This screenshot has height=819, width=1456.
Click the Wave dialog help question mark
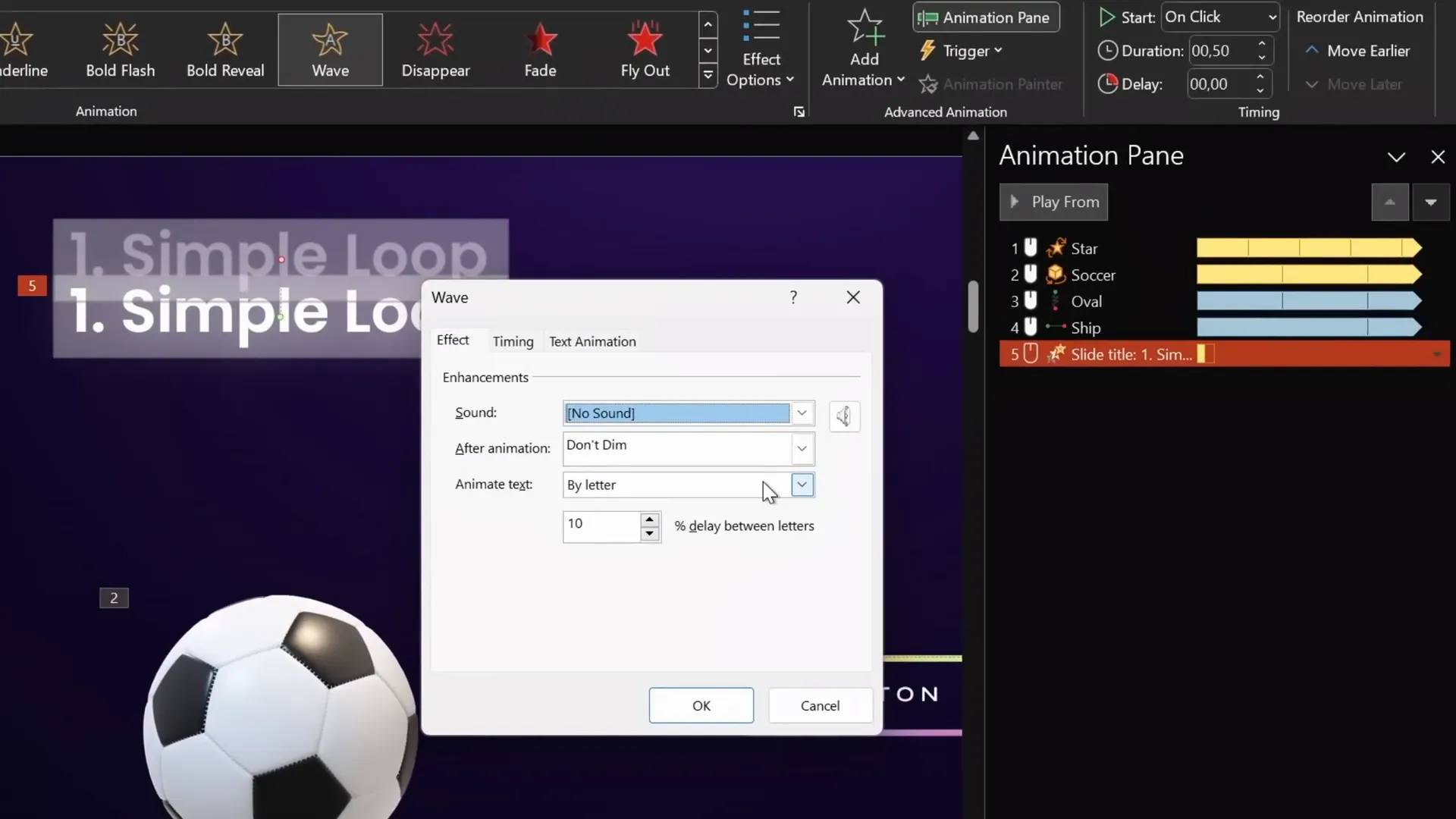tap(793, 297)
